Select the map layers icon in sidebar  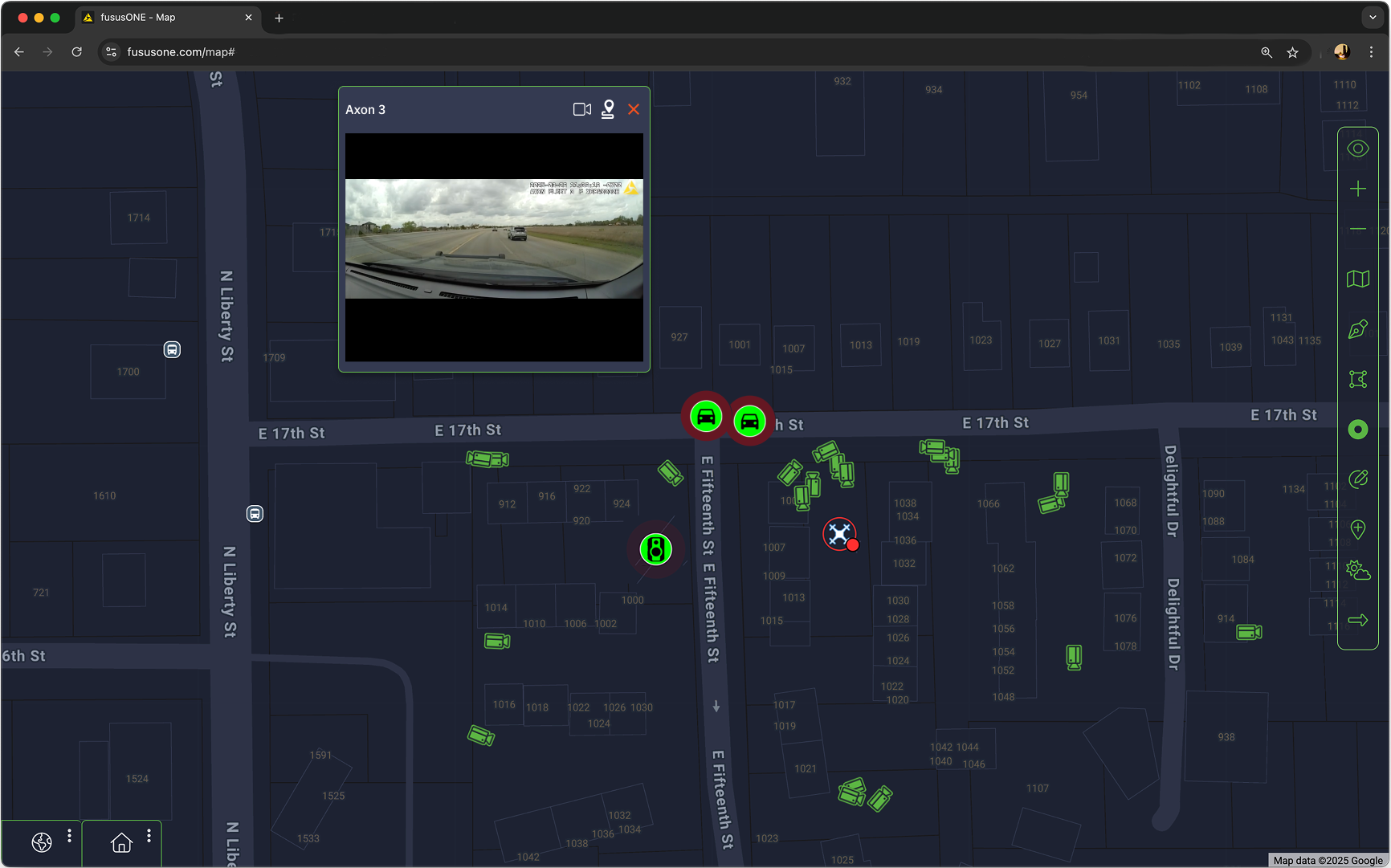pyautogui.click(x=1358, y=279)
